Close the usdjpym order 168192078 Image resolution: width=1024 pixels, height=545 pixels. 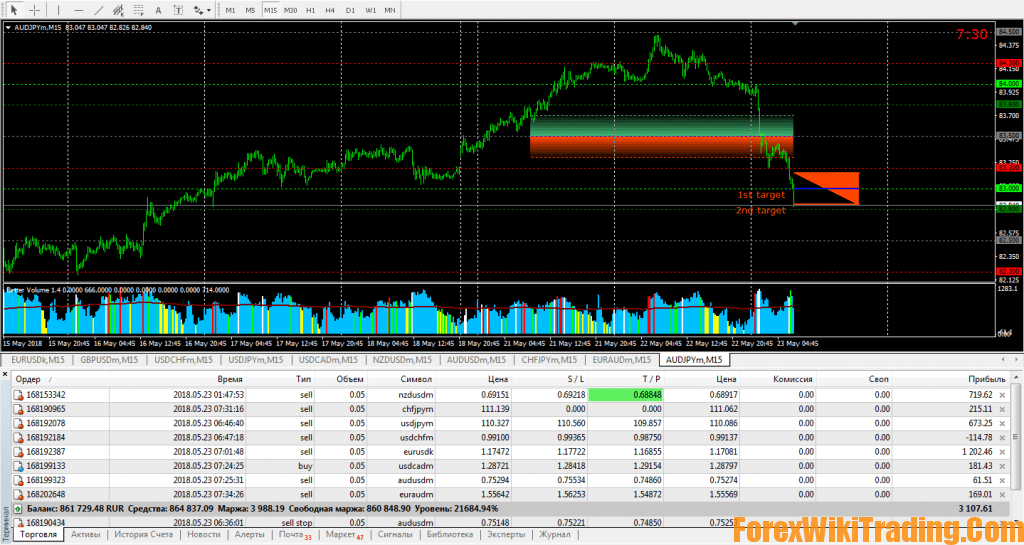pos(1002,423)
